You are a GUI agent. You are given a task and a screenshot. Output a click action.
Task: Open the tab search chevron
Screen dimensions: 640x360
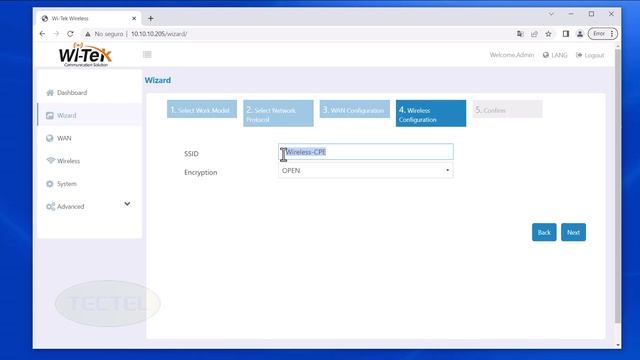pos(551,14)
